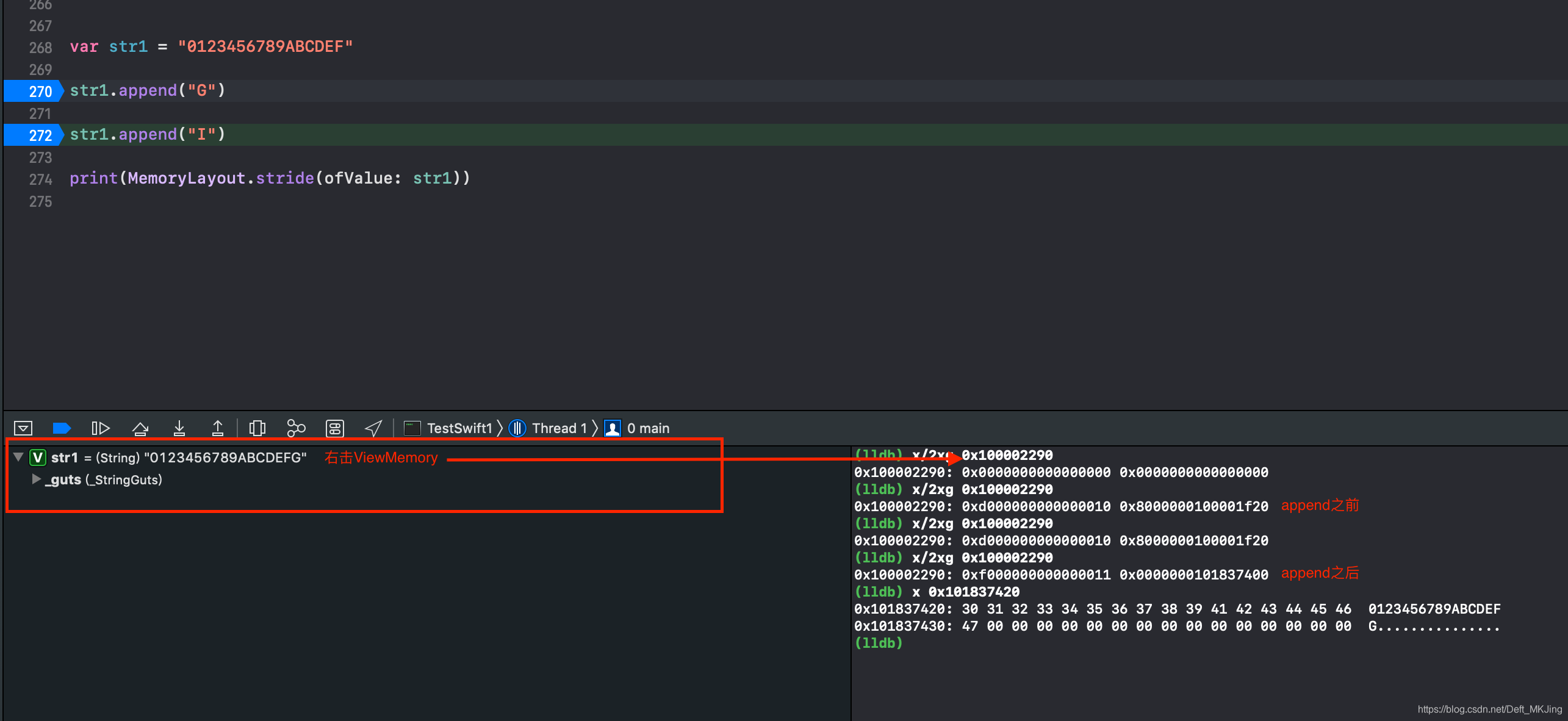The image size is (1568, 721).
Task: Place cursor in the var str1 declaration line
Action: [x=211, y=47]
